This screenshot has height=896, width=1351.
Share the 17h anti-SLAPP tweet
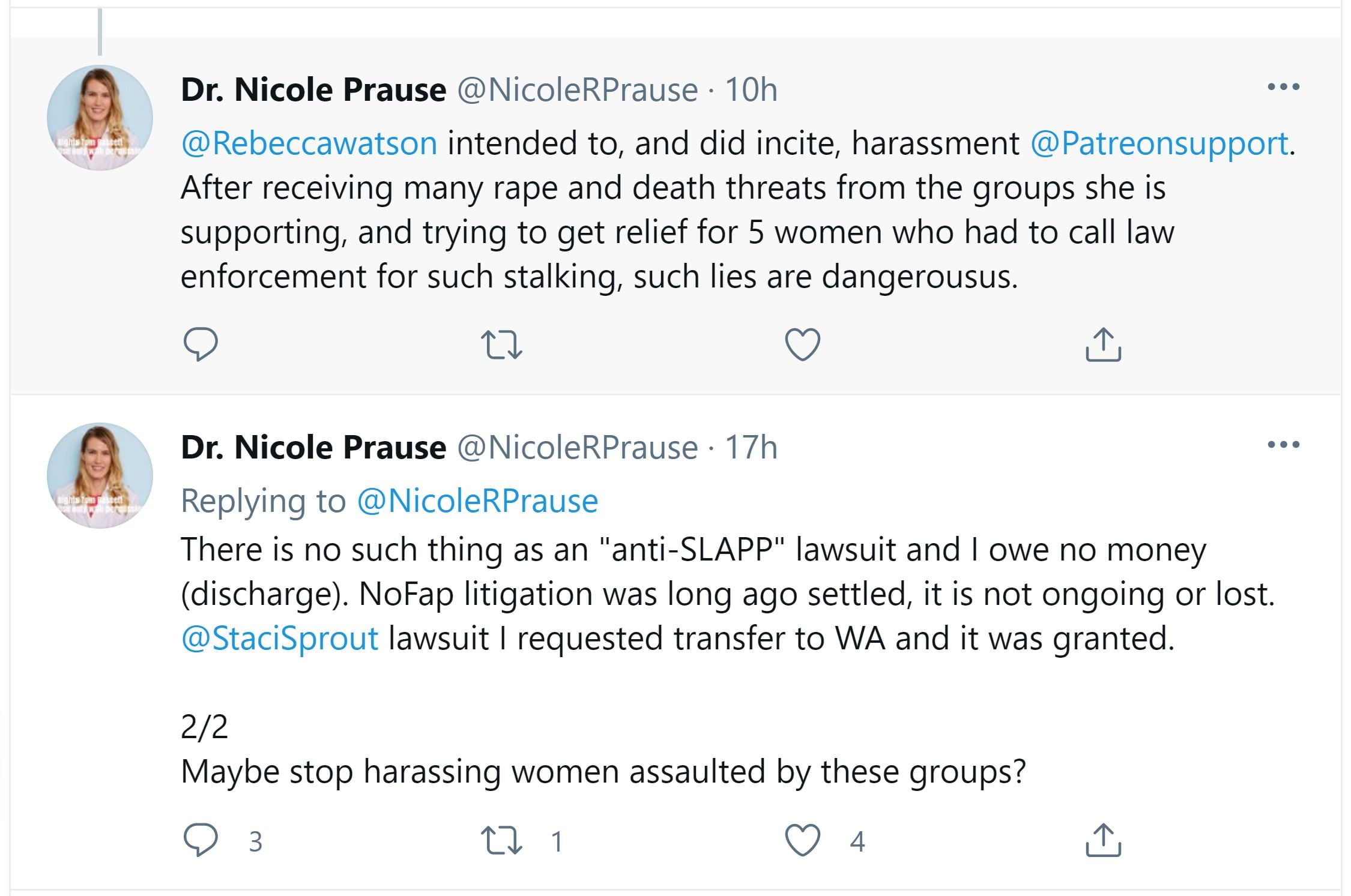click(x=1103, y=840)
